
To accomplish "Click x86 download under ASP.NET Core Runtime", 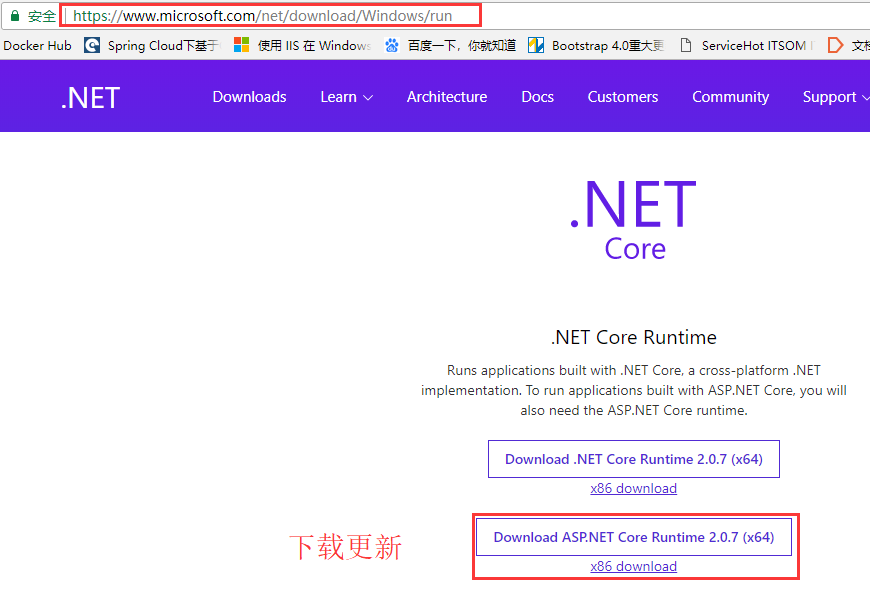I will pyautogui.click(x=633, y=566).
